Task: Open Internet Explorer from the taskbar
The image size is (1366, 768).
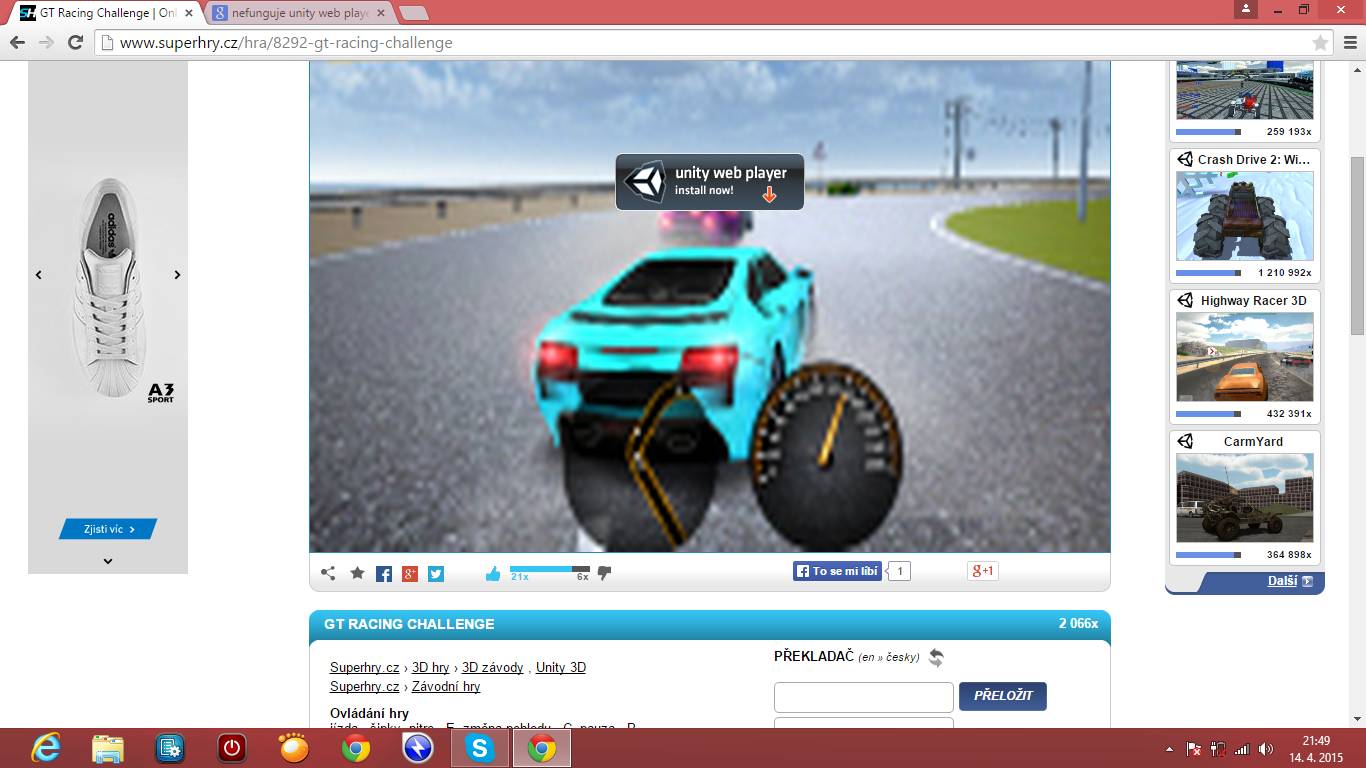Action: click(x=46, y=748)
